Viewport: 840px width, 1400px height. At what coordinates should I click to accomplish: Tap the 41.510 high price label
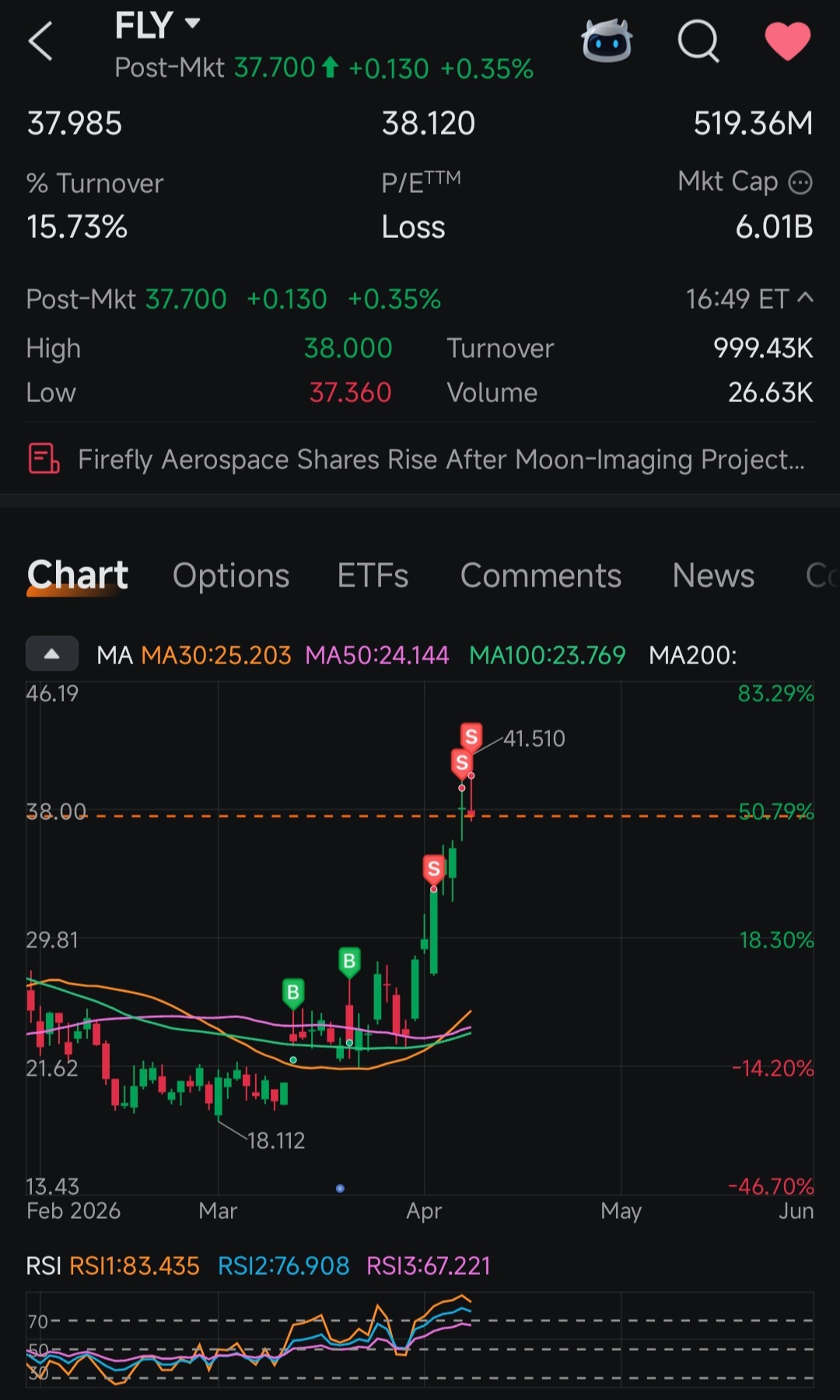[534, 738]
